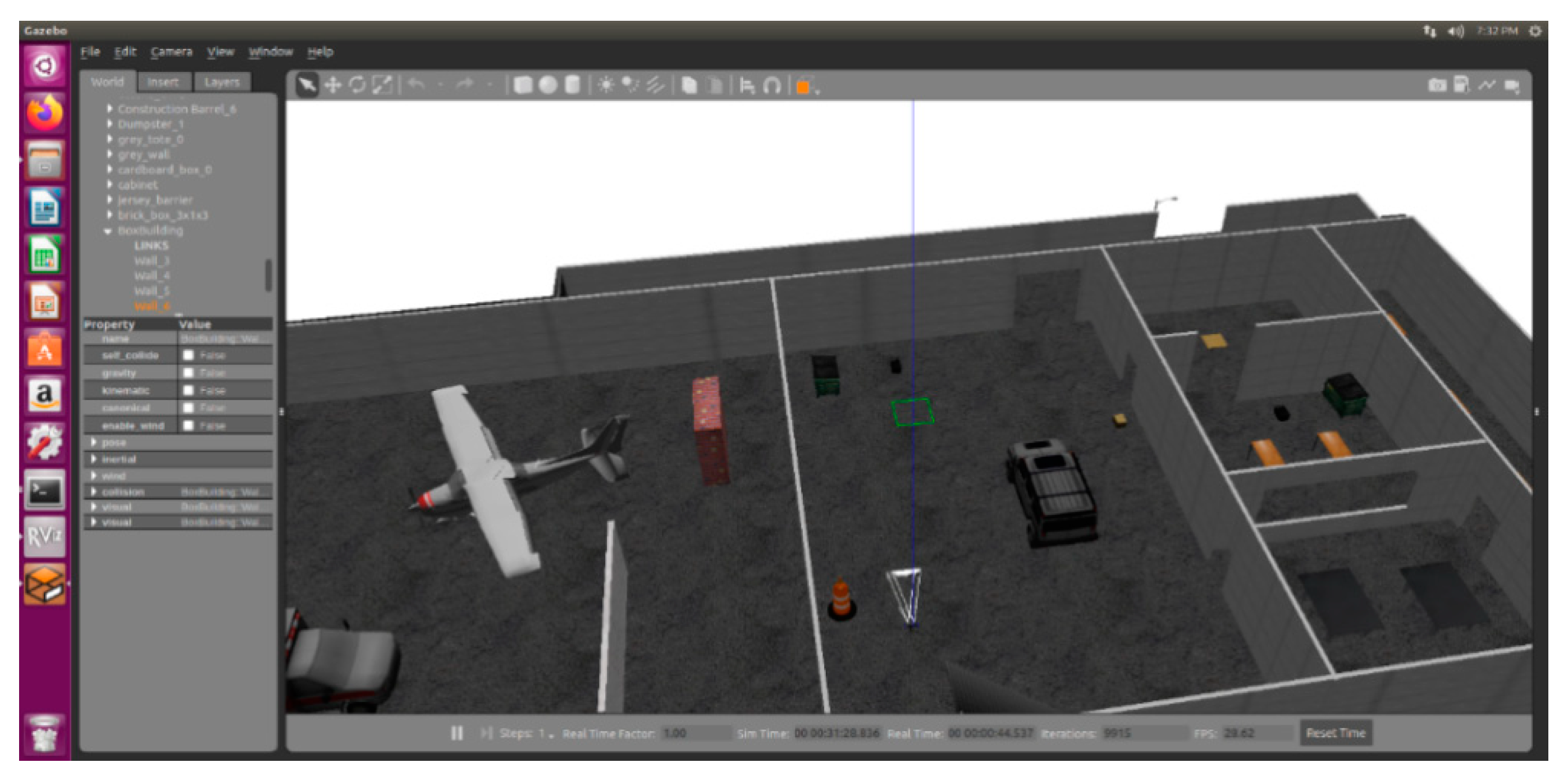Screen dimensions: 1568x776
Task: Toggle the gravity checkbox
Action: (x=189, y=372)
